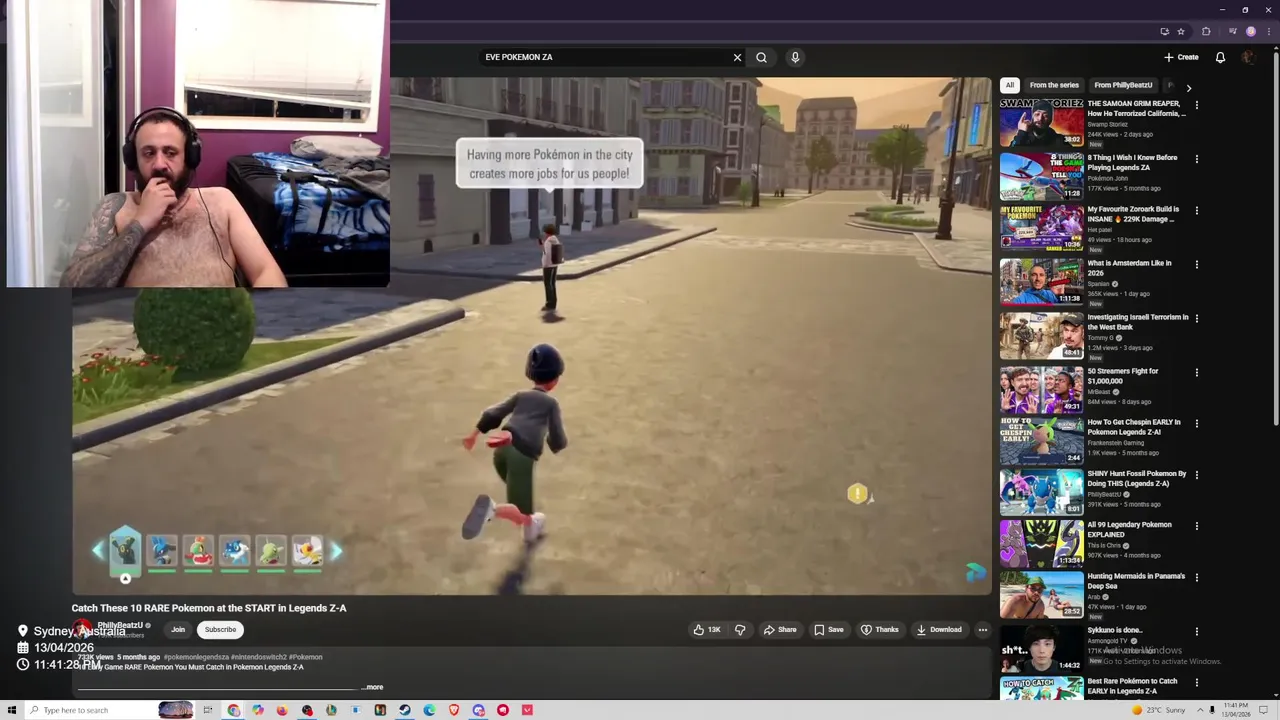Screen dimensions: 1280x720
Task: Click the install app icon in address bar
Action: coord(1164,31)
